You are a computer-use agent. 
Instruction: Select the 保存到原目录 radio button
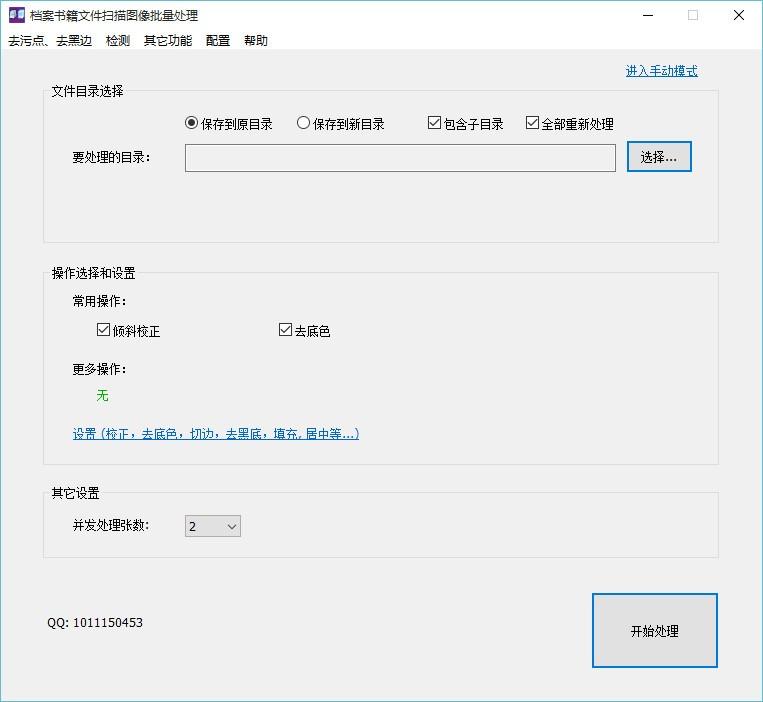192,124
